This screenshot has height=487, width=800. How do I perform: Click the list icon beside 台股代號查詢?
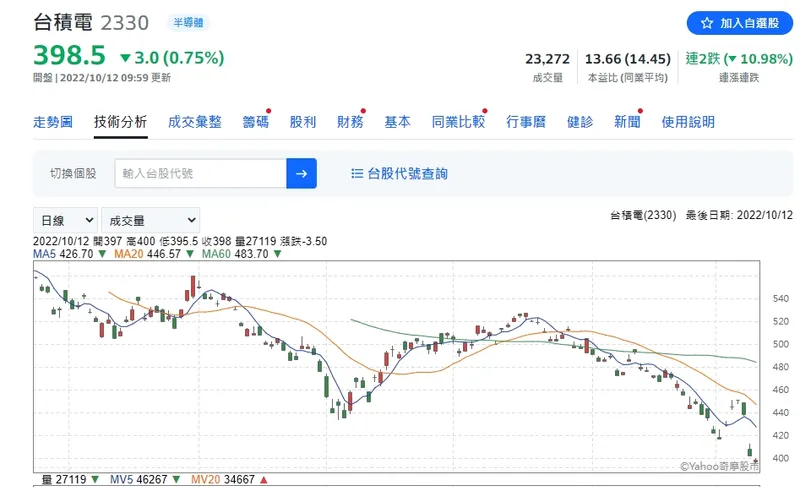(357, 173)
